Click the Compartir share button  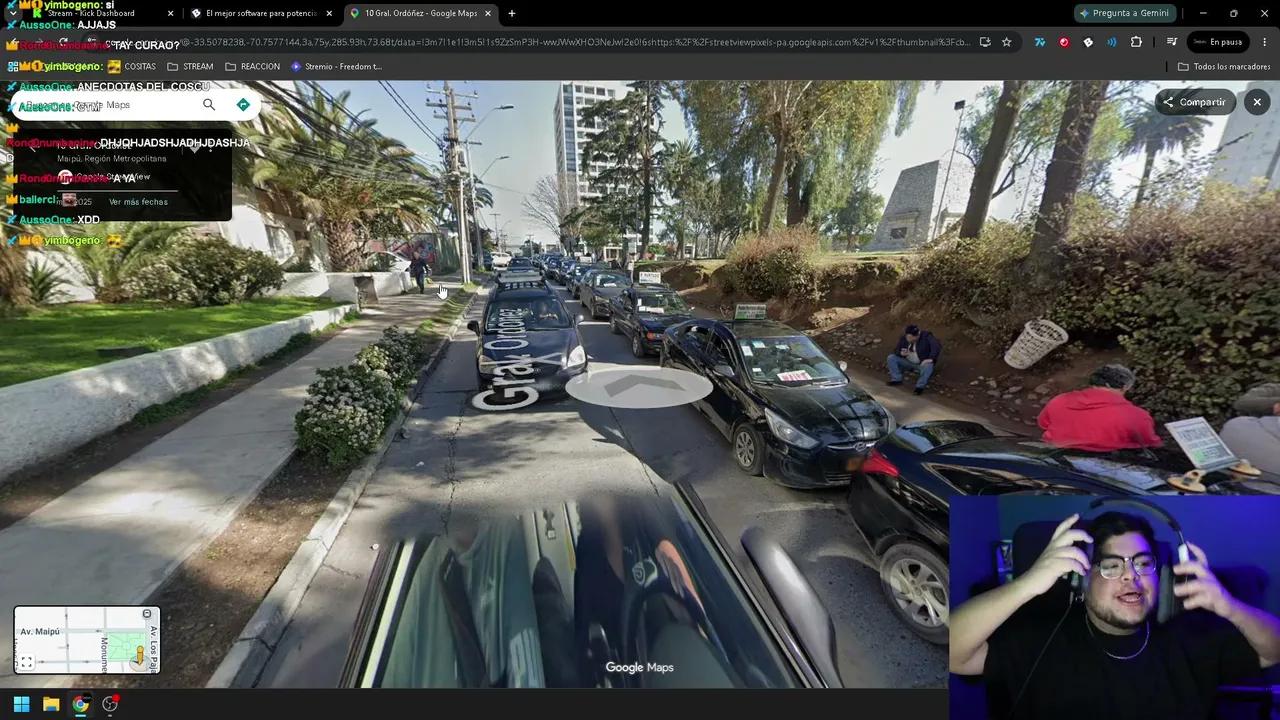click(1194, 102)
